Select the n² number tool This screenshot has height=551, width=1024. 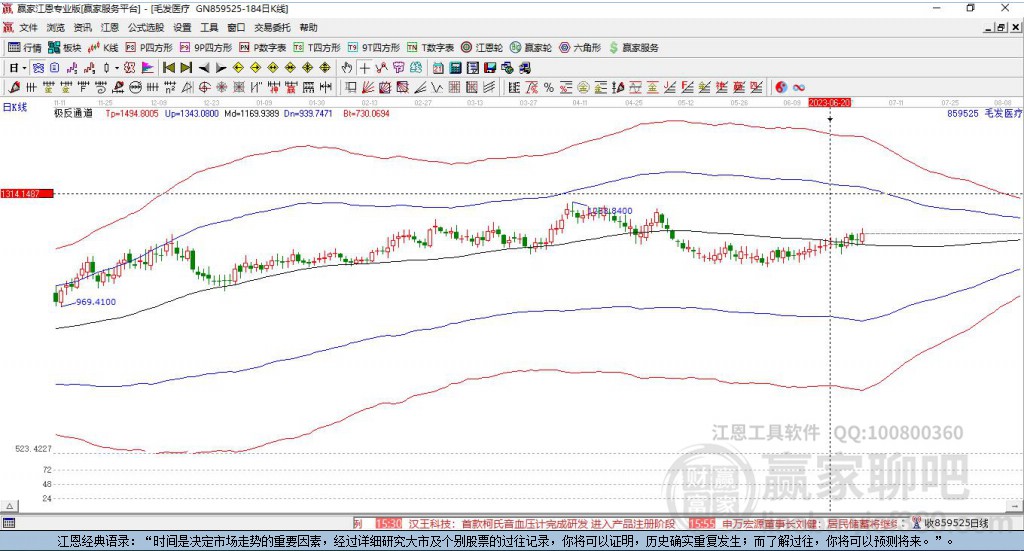170,87
